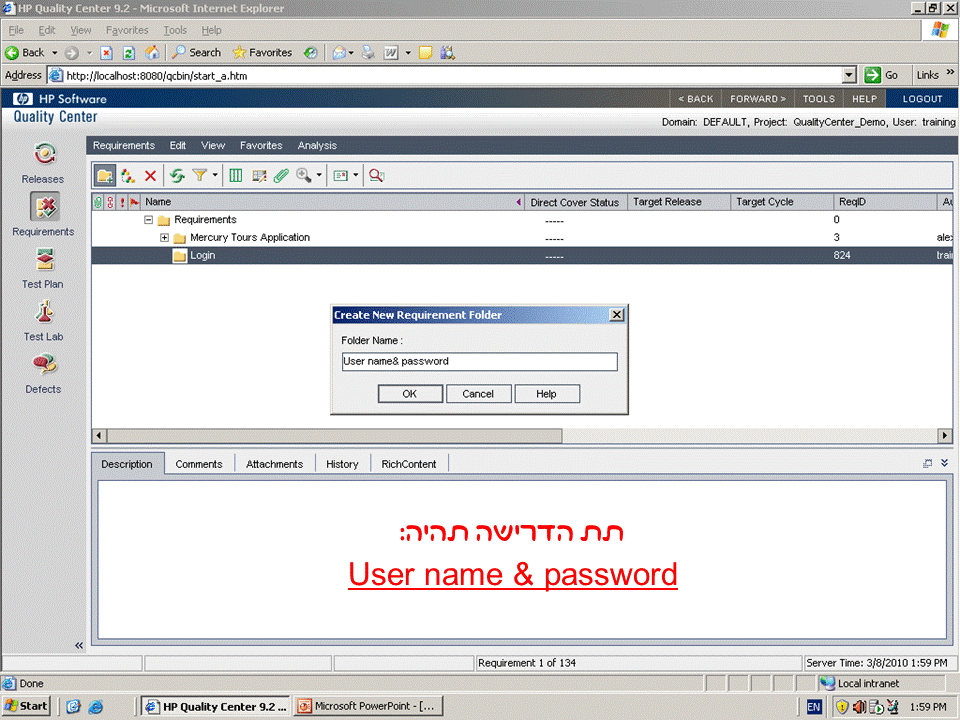
Task: Click the Filter funnel toolbar icon
Action: 199,176
